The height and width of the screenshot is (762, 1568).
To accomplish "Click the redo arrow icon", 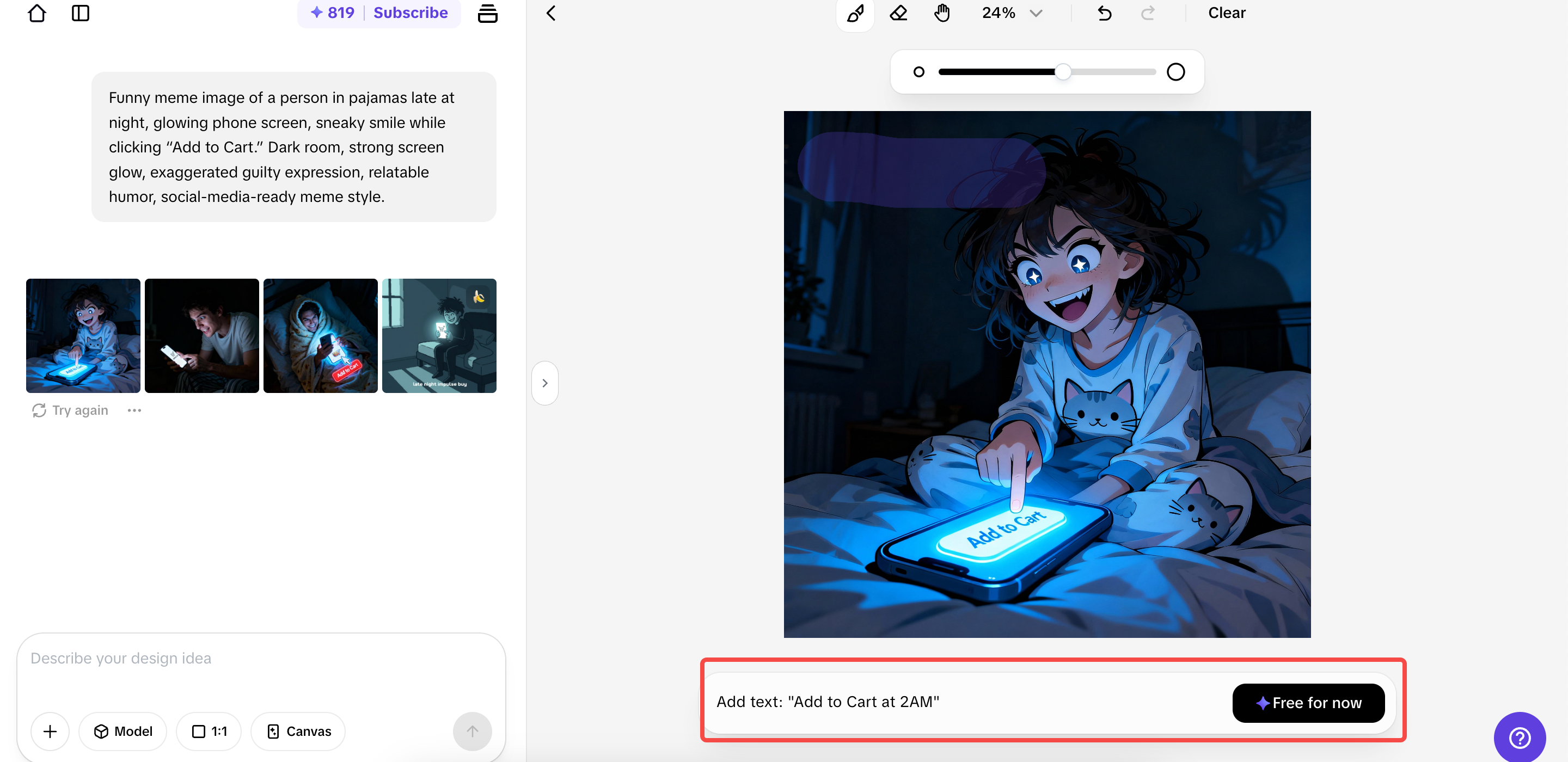I will click(x=1147, y=13).
